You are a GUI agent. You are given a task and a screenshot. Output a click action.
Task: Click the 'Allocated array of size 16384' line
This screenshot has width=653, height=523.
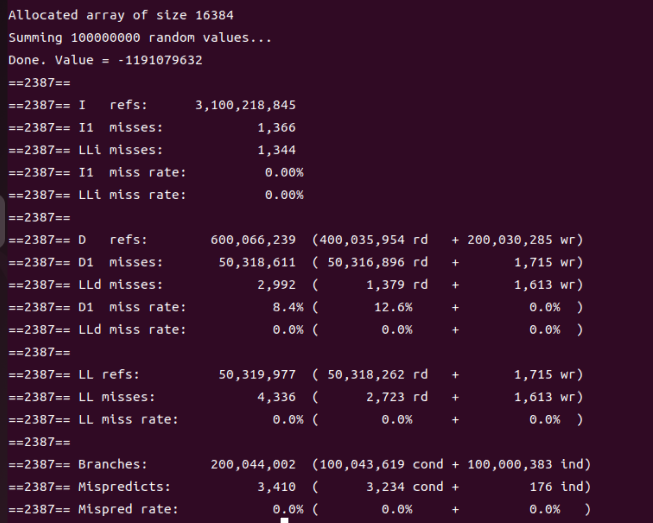click(x=121, y=15)
